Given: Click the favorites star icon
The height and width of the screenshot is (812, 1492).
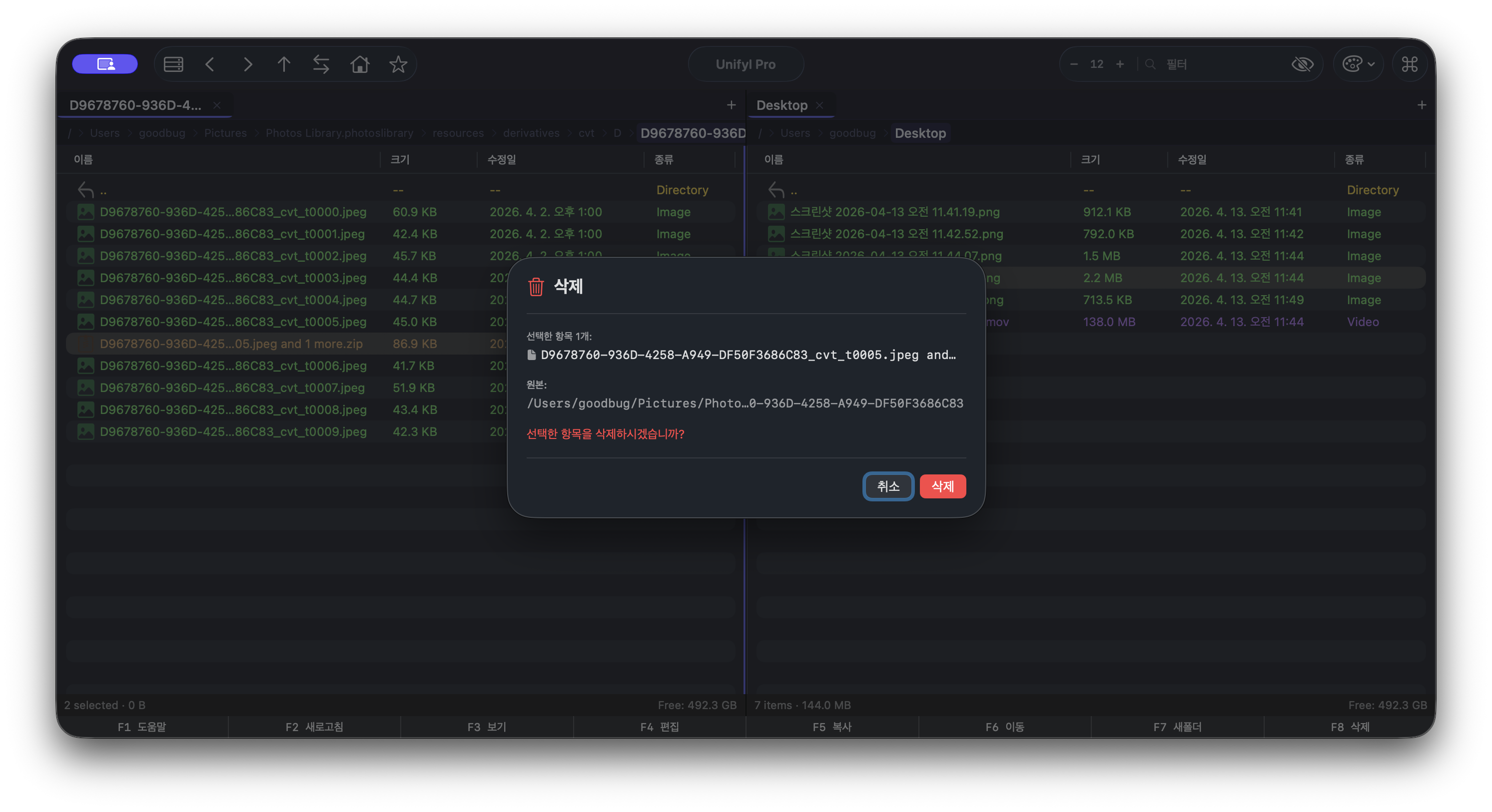Looking at the screenshot, I should pos(398,64).
